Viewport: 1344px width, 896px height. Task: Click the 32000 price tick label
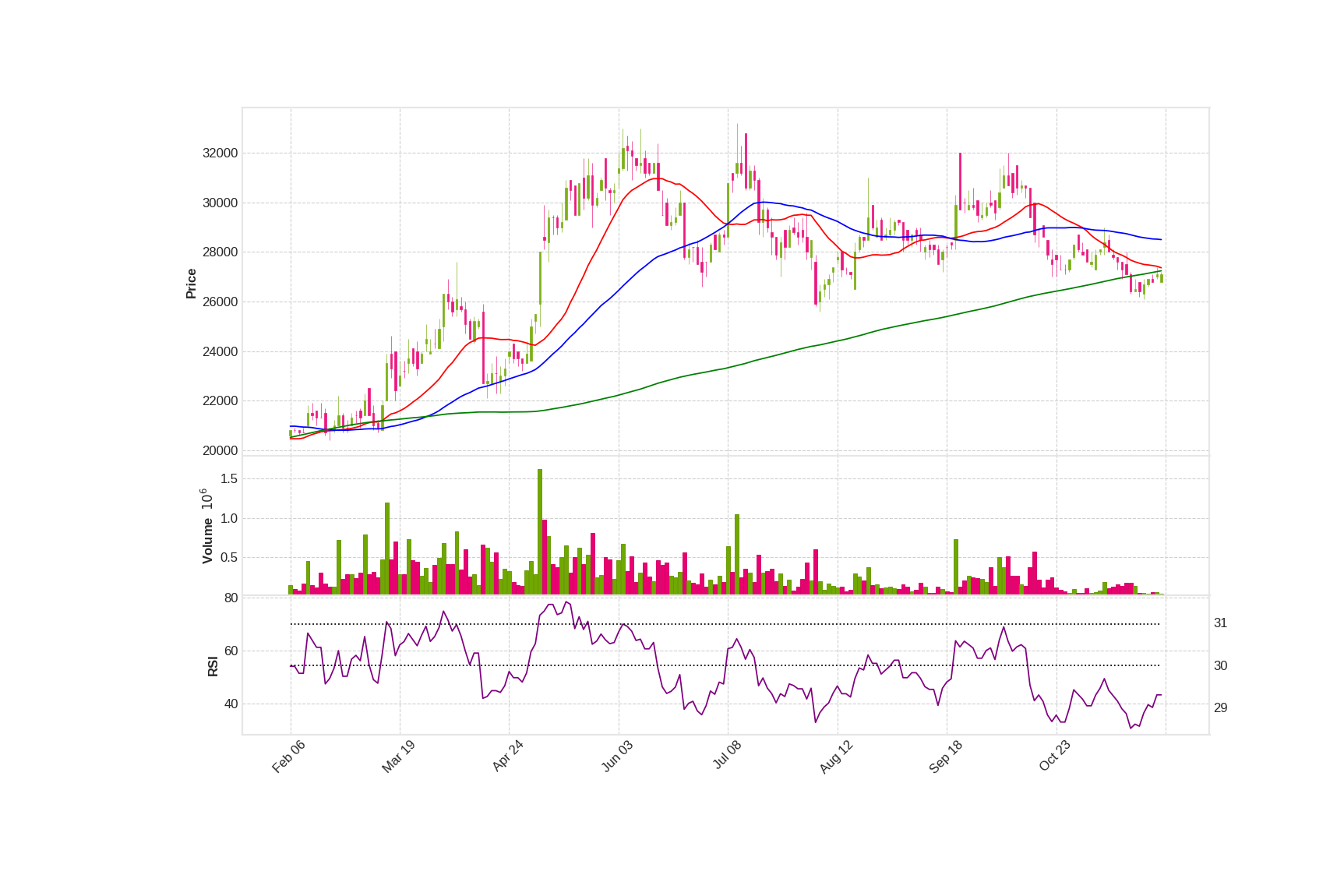click(x=220, y=153)
